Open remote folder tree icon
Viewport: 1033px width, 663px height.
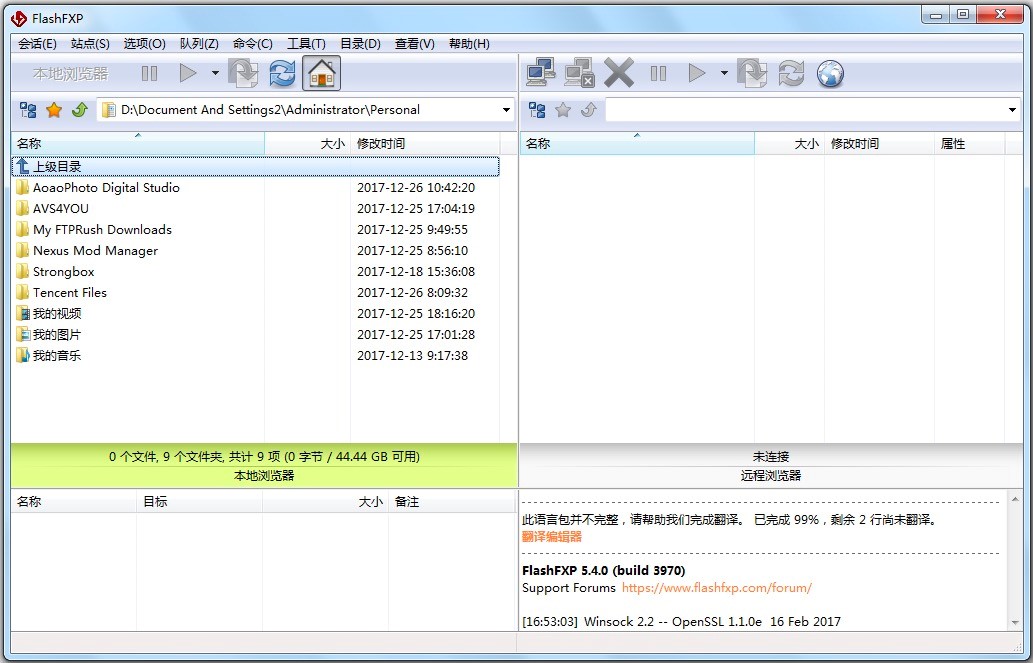[537, 110]
